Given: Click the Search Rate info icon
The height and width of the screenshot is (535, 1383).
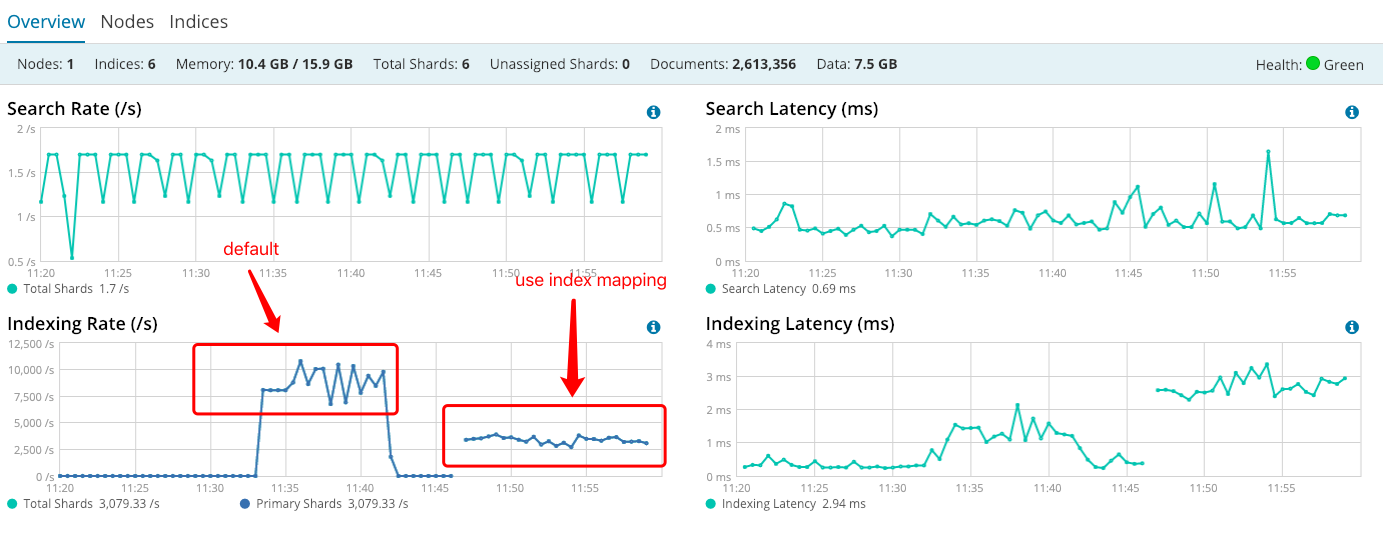Looking at the screenshot, I should pyautogui.click(x=653, y=112).
